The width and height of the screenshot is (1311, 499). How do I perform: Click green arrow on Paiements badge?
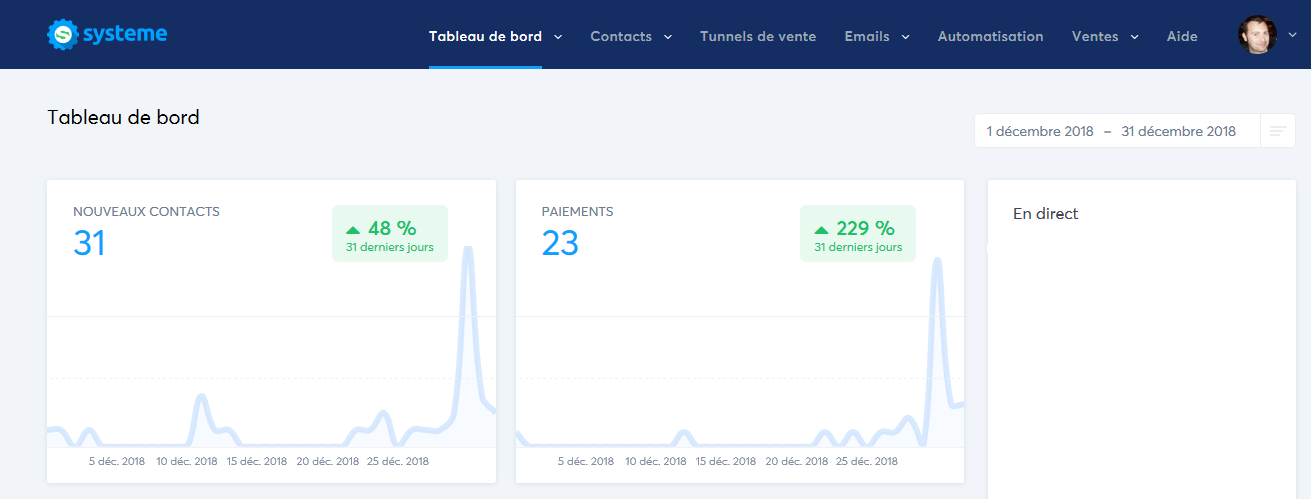[x=821, y=229]
